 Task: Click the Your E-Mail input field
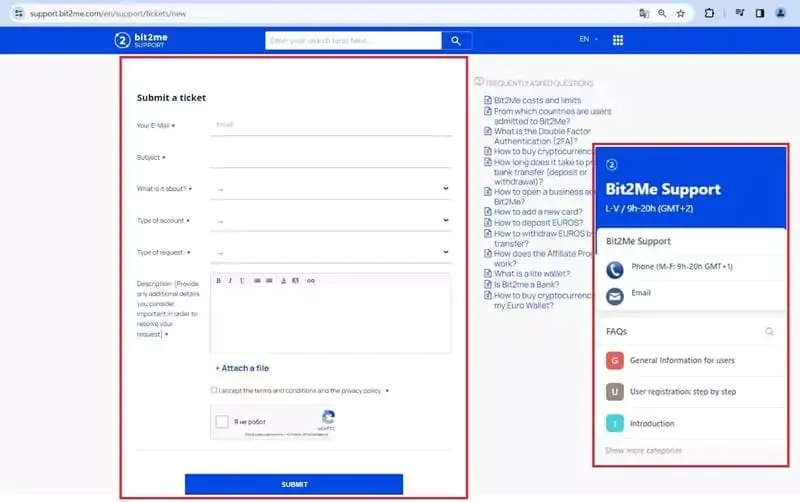pyautogui.click(x=331, y=125)
